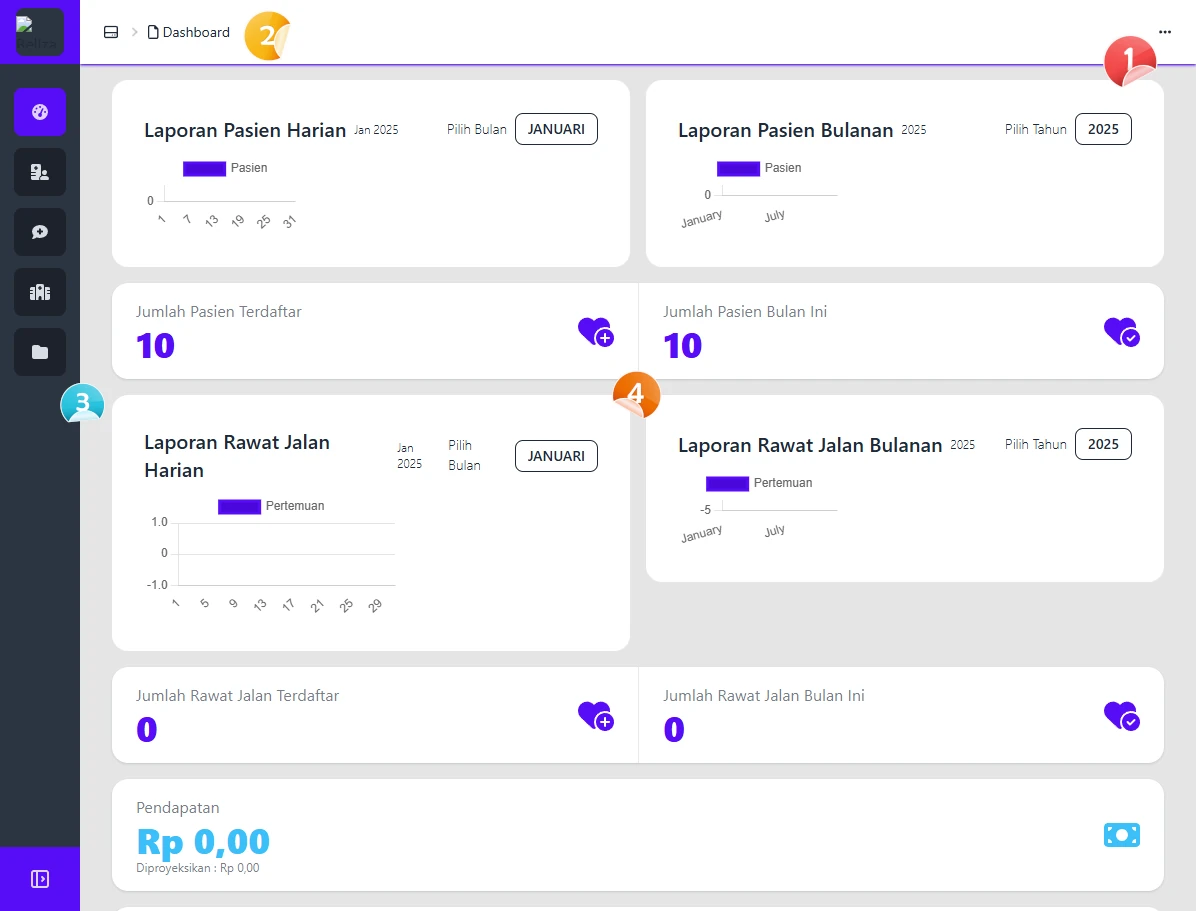Viewport: 1196px width, 911px height.
Task: Open JANUARI month picker for Laporan Pasien Harian
Action: 556,129
